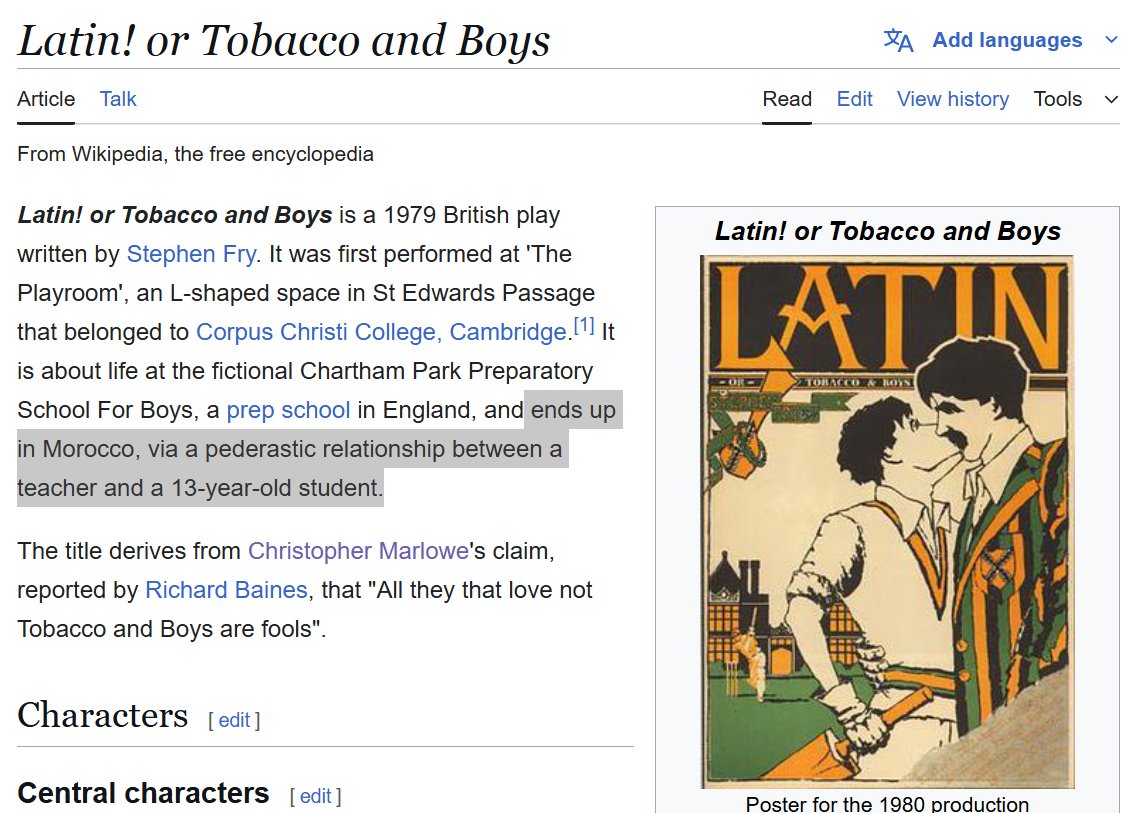The image size is (1143, 813).
Task: Switch to the Article tab
Action: [46, 99]
